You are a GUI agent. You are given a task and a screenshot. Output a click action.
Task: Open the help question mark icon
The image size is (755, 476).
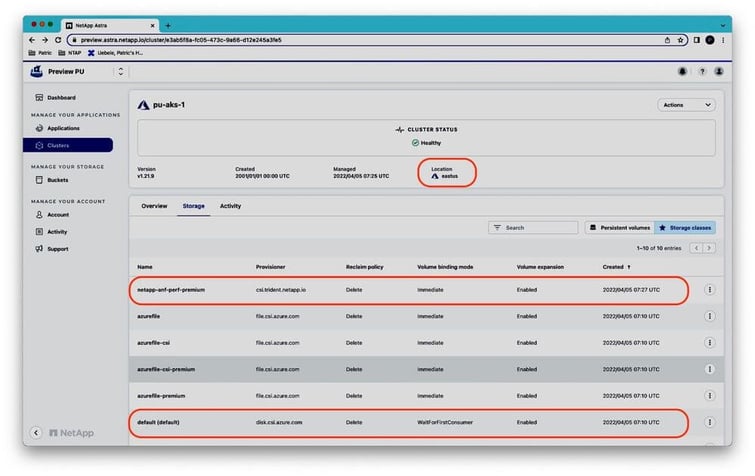tap(702, 72)
